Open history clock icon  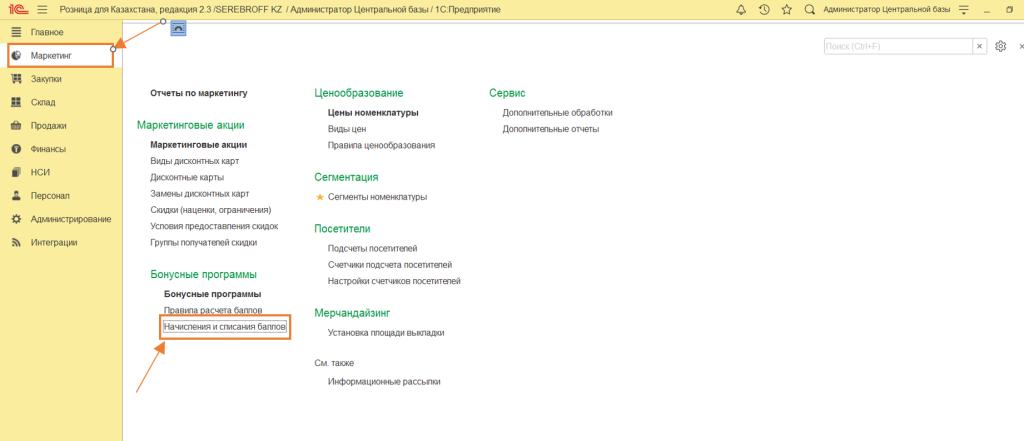[x=764, y=9]
